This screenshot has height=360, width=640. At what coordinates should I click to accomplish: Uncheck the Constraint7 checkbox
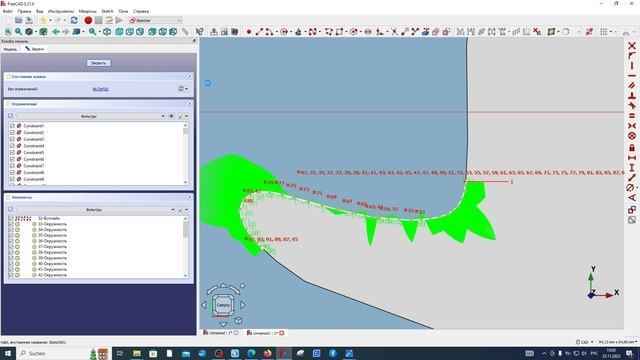(x=12, y=166)
